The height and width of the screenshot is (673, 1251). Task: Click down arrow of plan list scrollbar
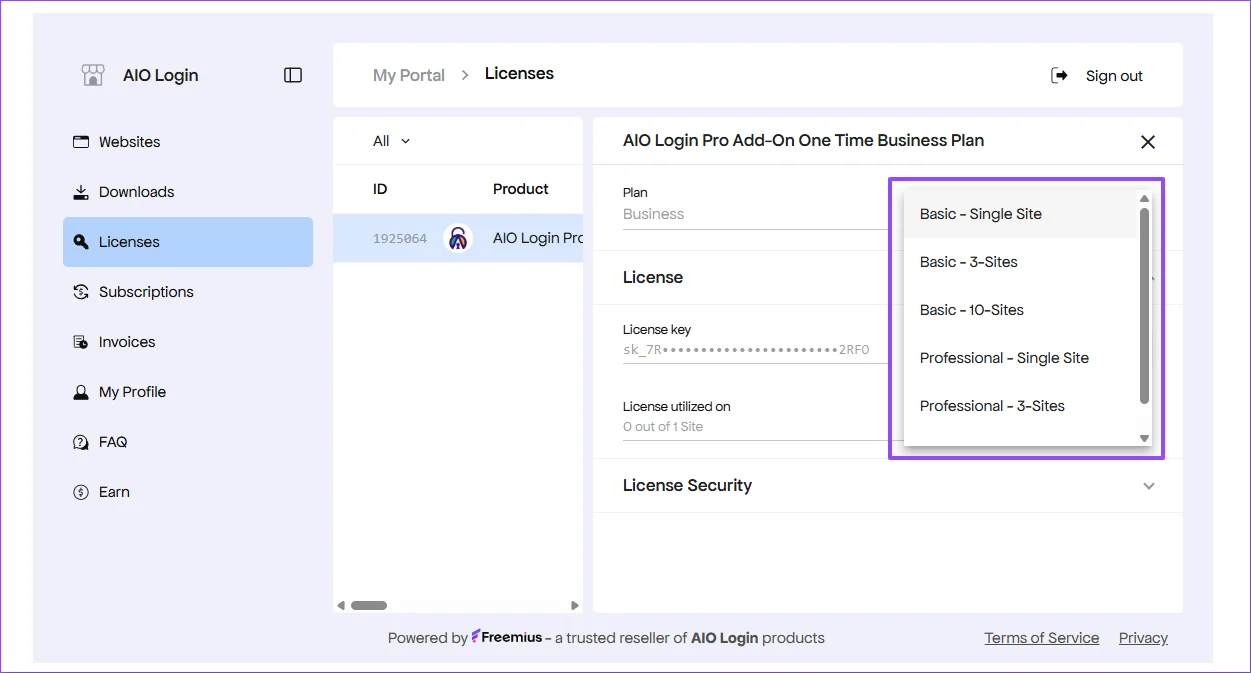coord(1145,438)
